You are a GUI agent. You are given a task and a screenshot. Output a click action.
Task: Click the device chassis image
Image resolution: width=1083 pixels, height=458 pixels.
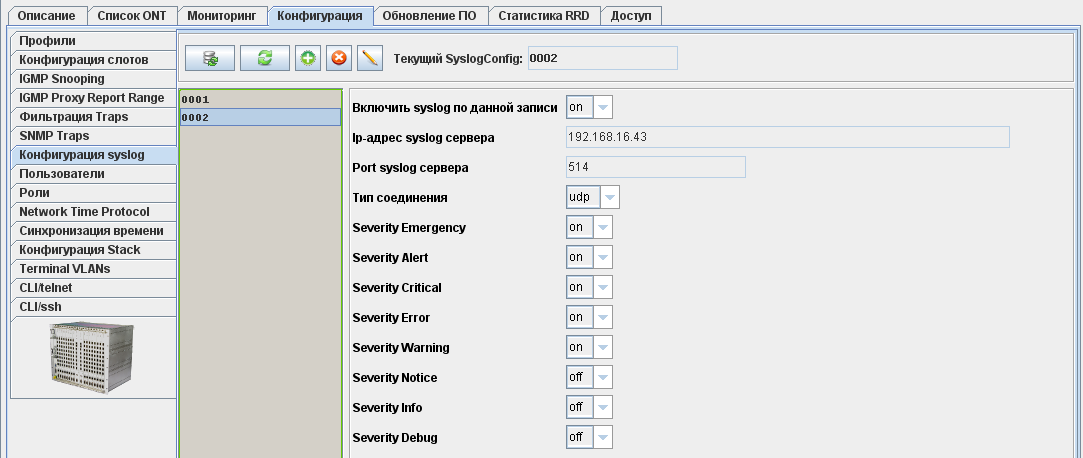(93, 357)
